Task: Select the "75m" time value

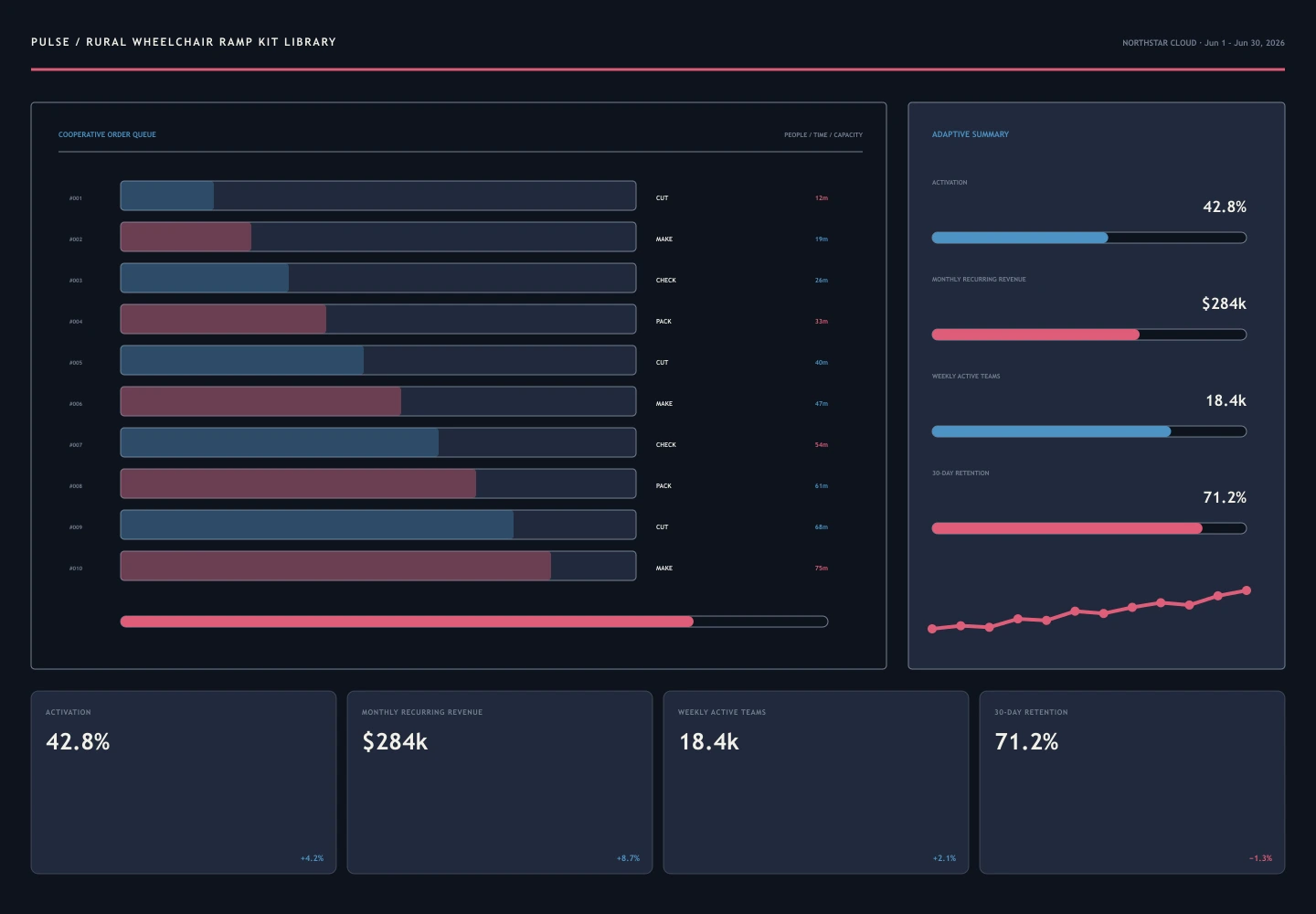Action: [x=822, y=569]
